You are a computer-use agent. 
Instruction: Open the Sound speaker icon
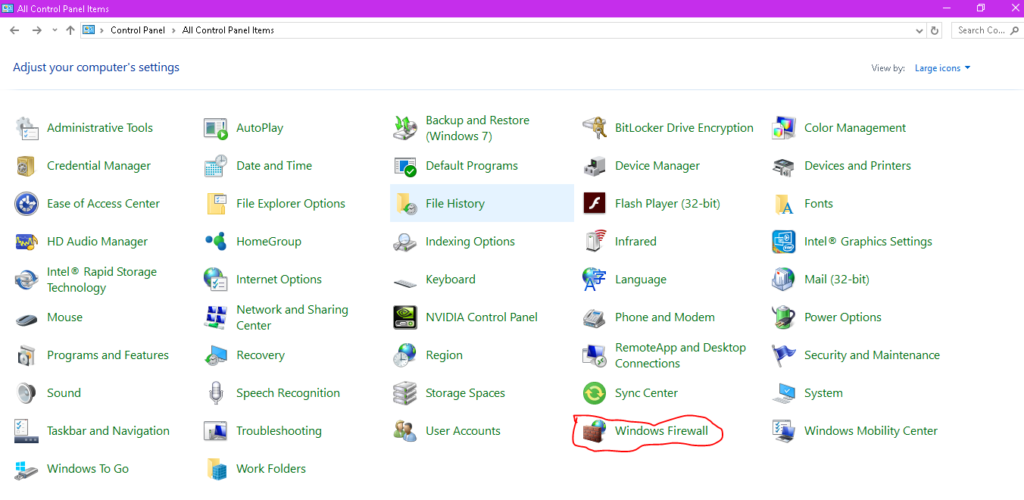coord(26,393)
